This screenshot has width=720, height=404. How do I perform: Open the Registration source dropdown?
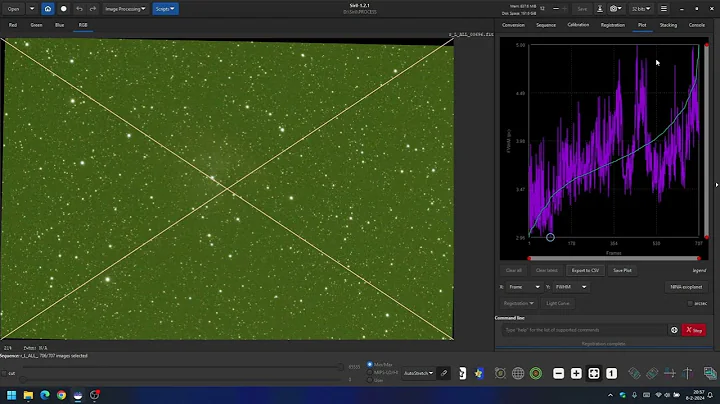click(518, 303)
